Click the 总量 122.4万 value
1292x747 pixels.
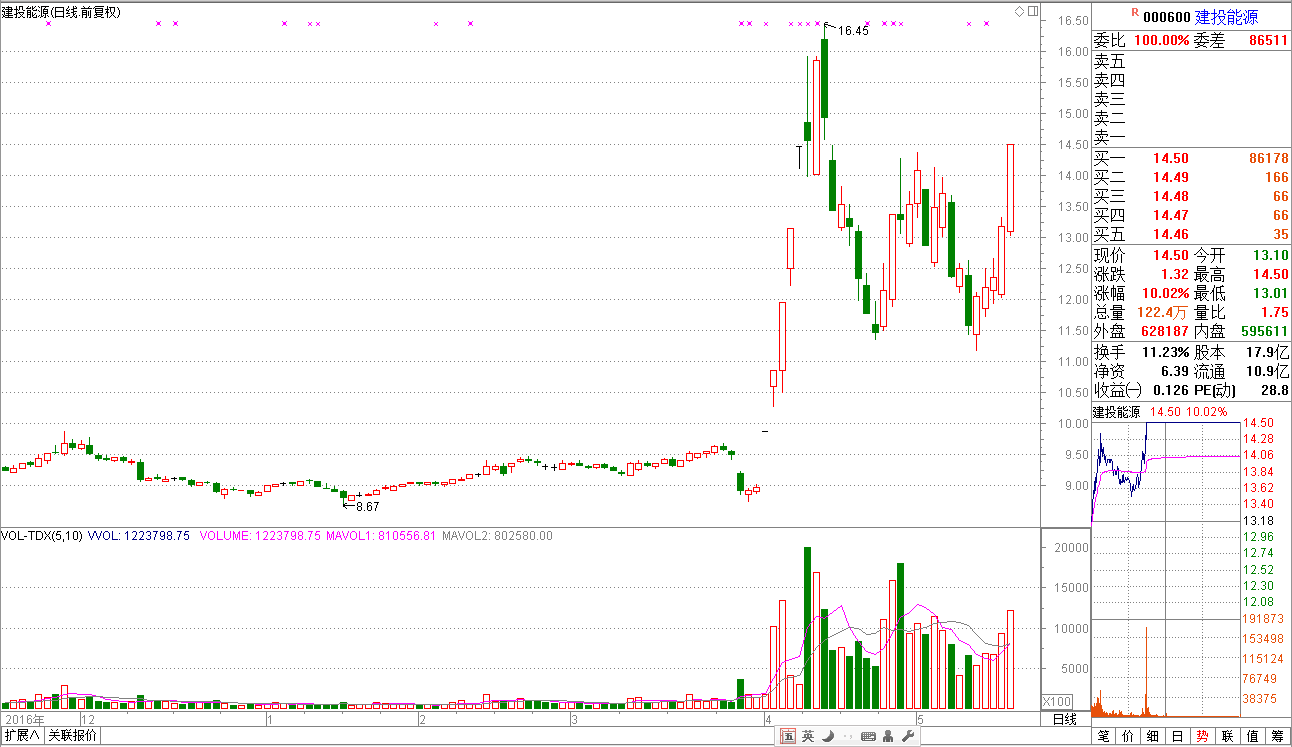(1163, 312)
